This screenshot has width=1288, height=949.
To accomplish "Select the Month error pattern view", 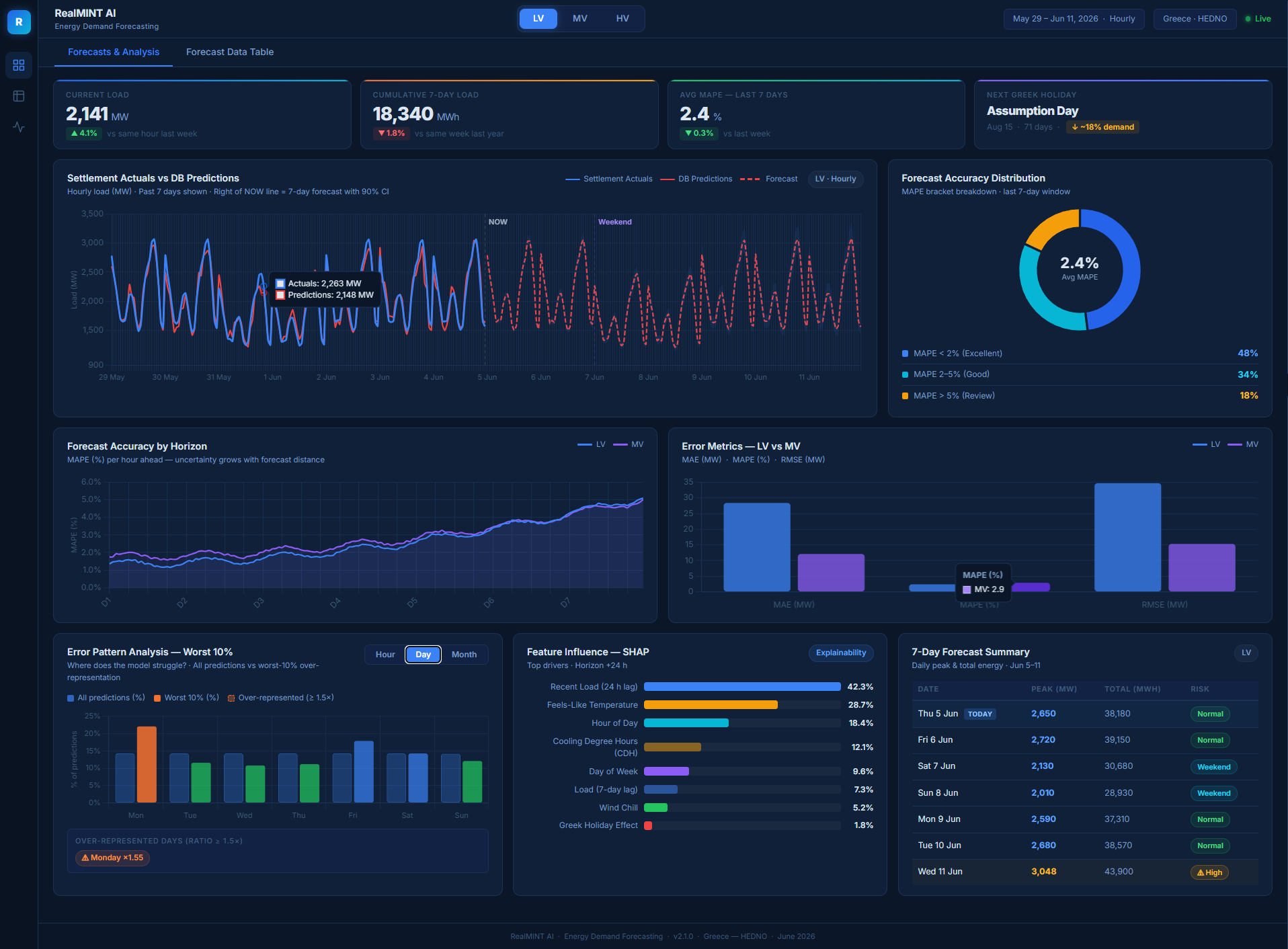I will click(x=464, y=655).
